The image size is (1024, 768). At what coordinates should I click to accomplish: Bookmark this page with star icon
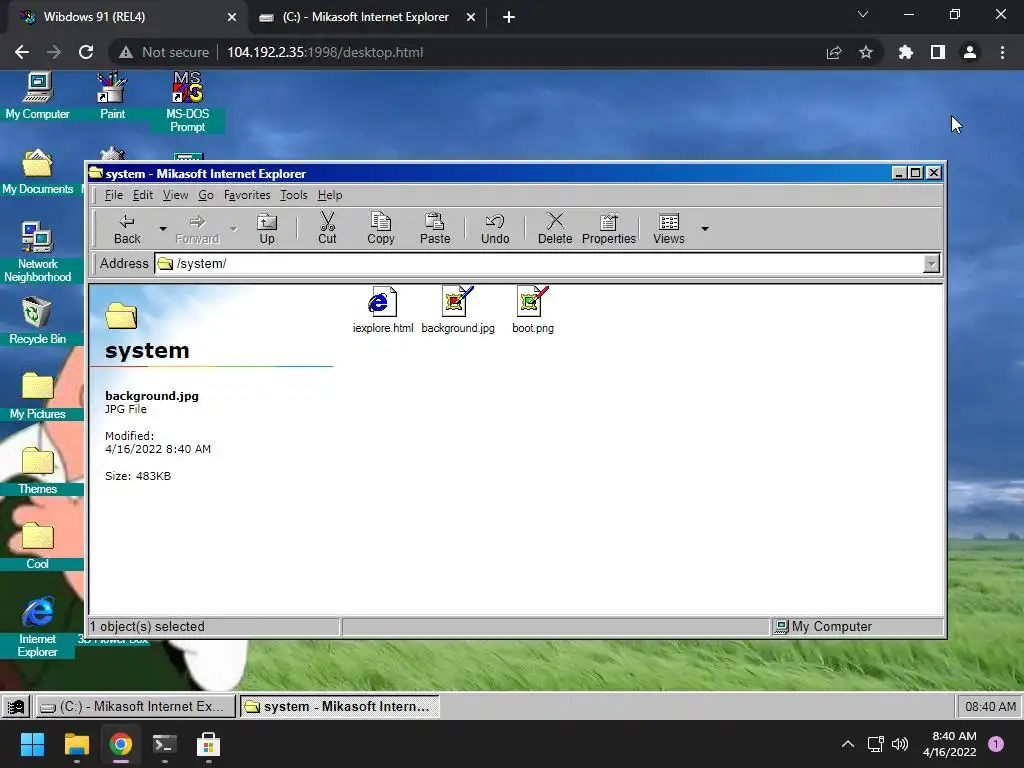(866, 52)
